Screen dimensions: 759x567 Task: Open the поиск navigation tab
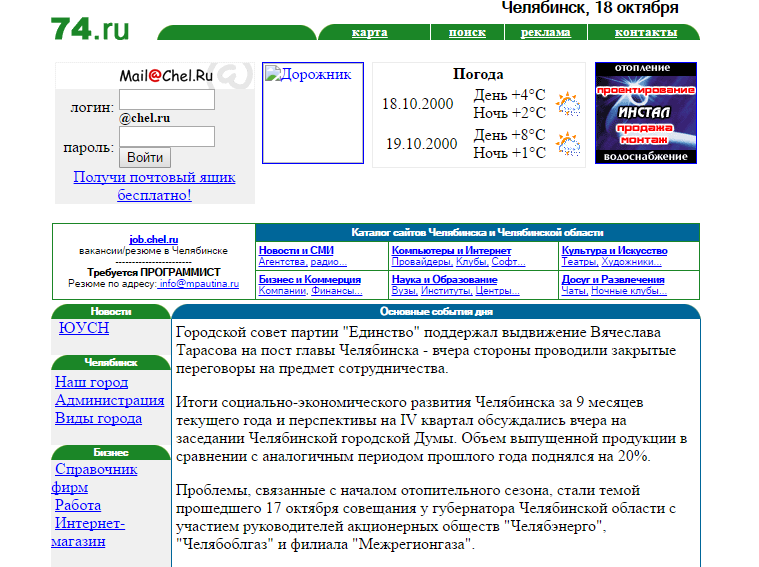467,32
